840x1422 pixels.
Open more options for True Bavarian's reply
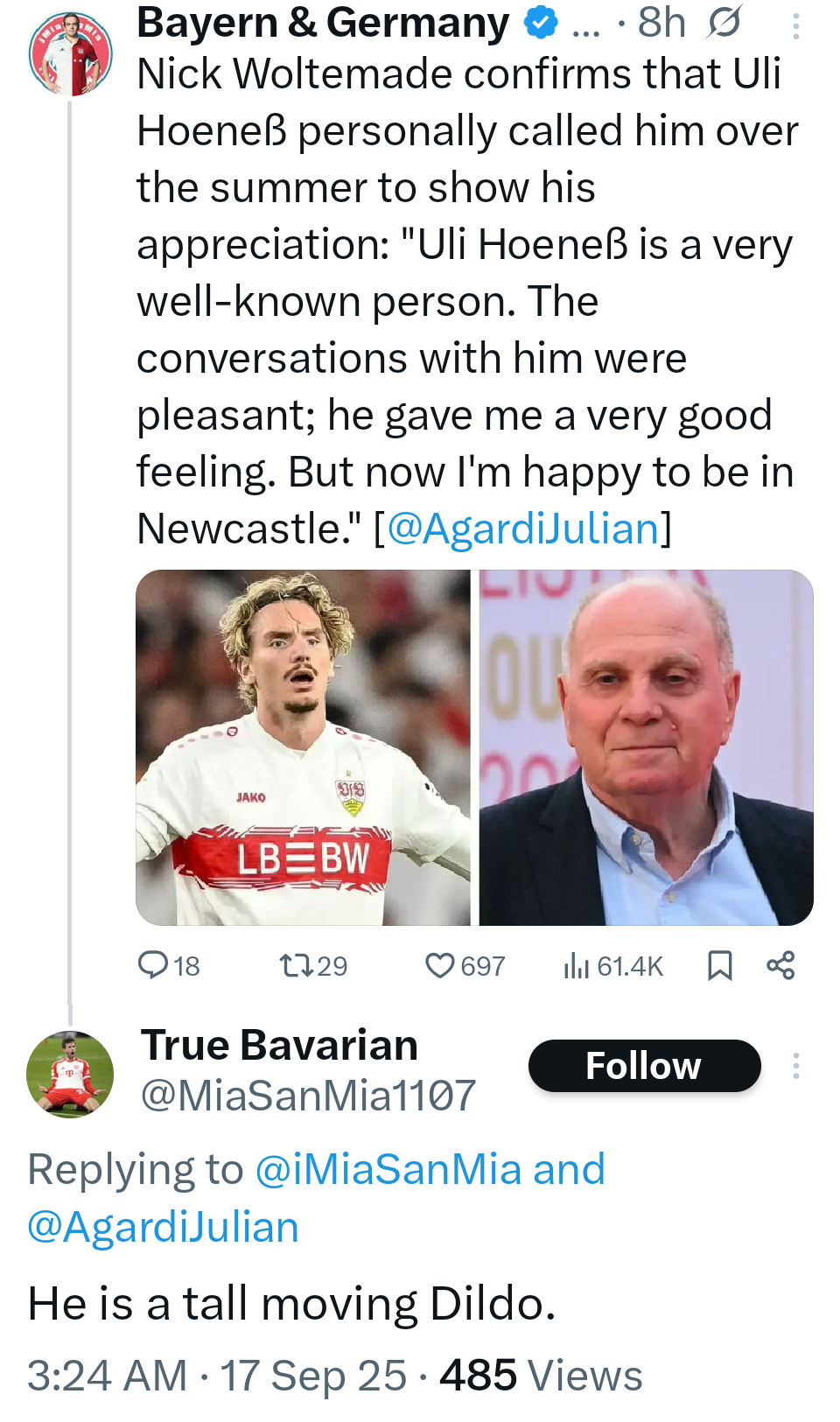point(795,1066)
